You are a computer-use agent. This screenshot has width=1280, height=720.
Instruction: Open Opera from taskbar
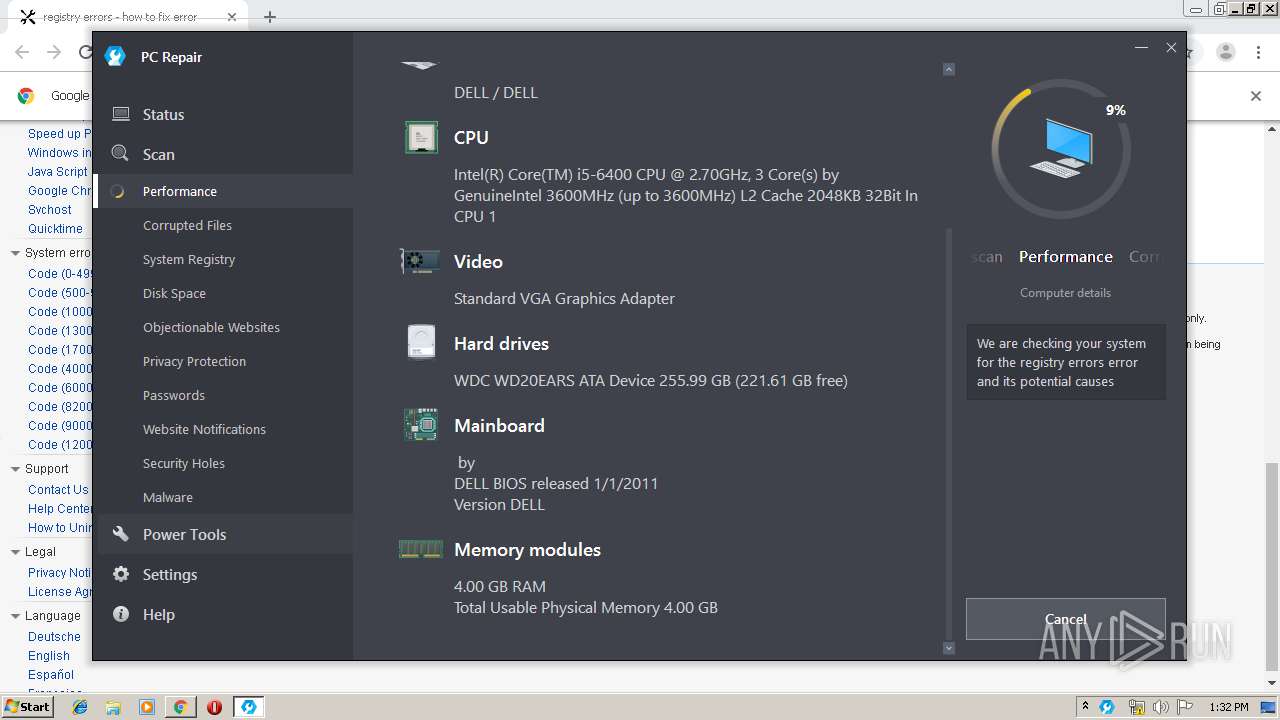(x=214, y=707)
